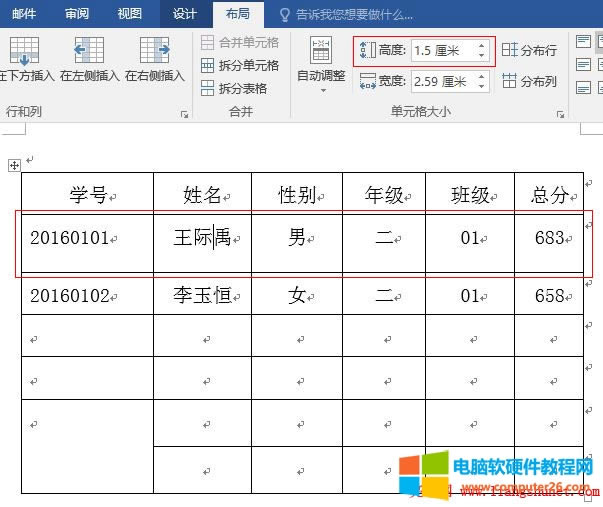Click 班级 cell 01 in 李玉恒 row

[470, 295]
